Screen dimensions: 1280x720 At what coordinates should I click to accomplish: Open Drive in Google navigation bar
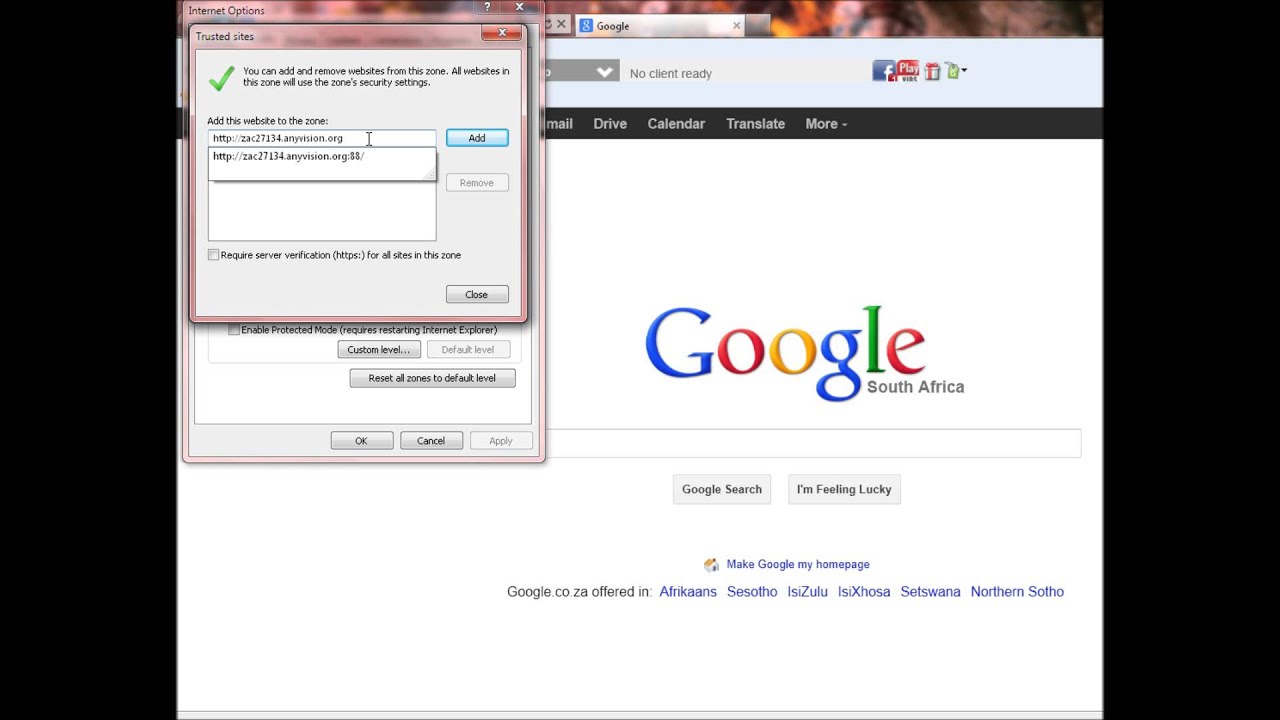click(x=610, y=124)
